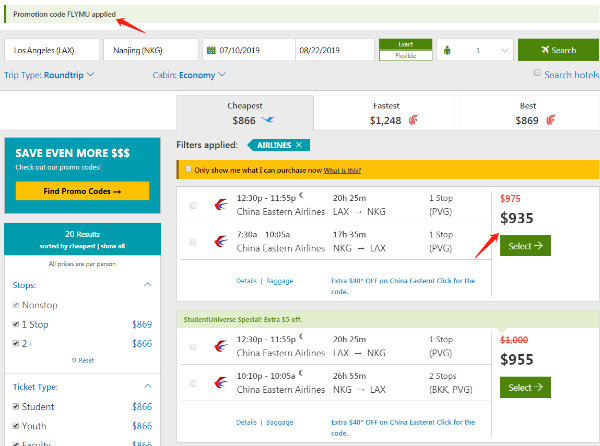Tick checkbox for 12:30p LAX to NKG $935 flight
The image size is (600, 446).
pos(193,206)
